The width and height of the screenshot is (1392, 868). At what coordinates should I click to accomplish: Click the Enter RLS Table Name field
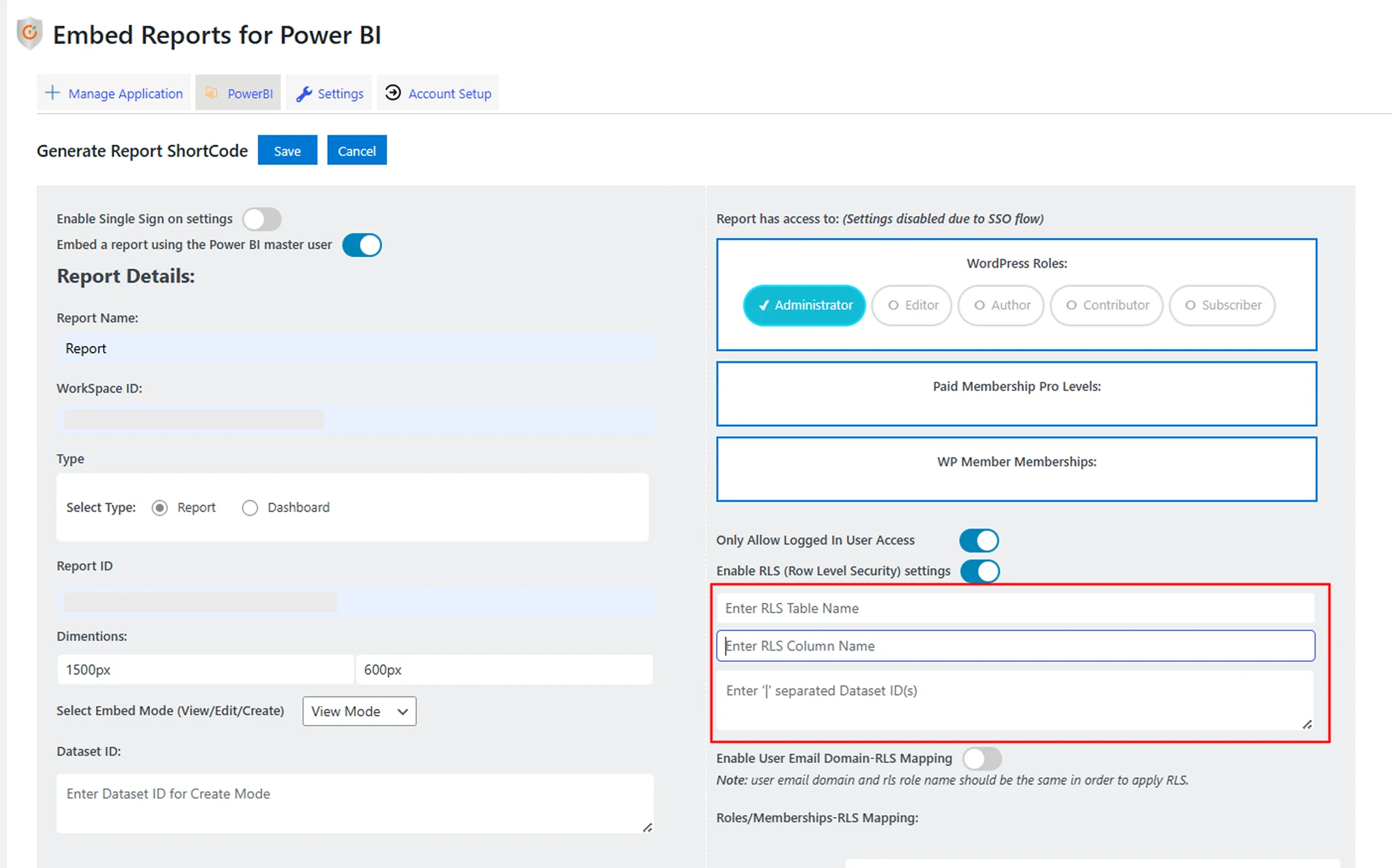pyautogui.click(x=1015, y=608)
